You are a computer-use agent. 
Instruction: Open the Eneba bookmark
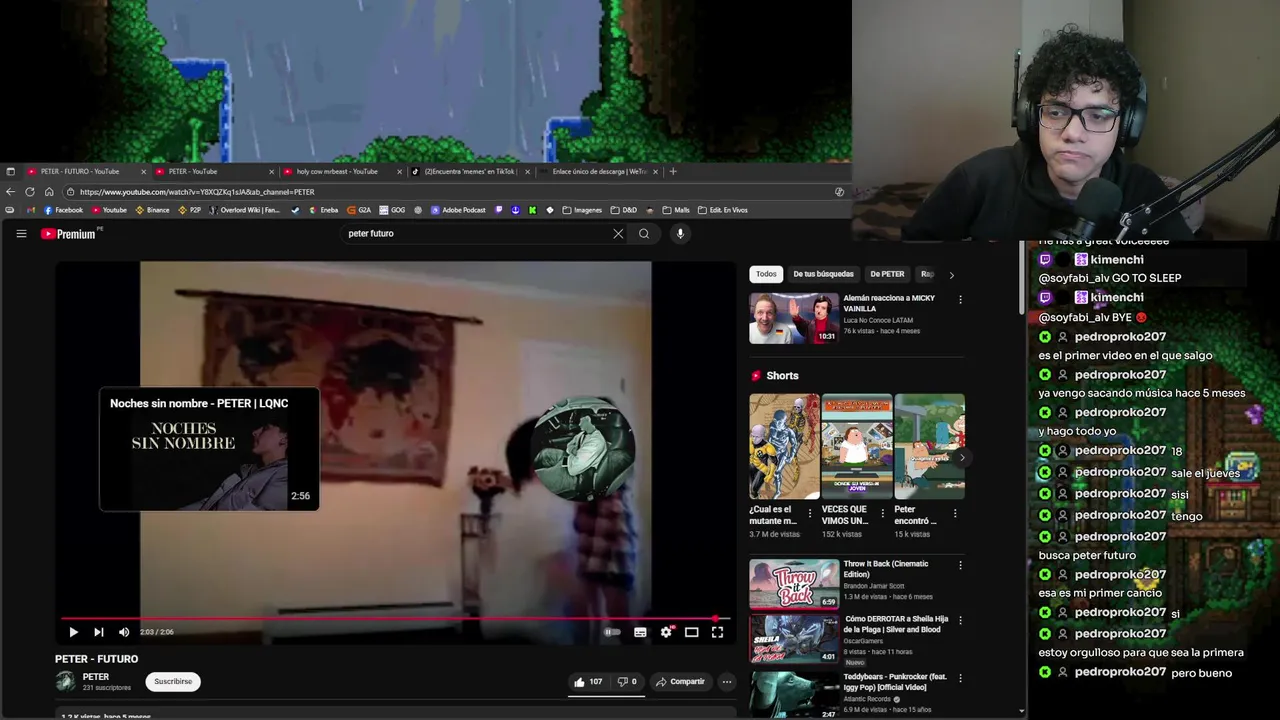click(x=324, y=210)
